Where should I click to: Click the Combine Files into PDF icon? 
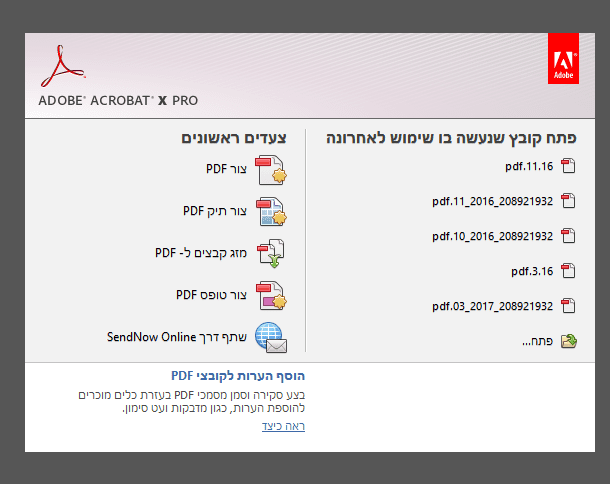coord(271,254)
